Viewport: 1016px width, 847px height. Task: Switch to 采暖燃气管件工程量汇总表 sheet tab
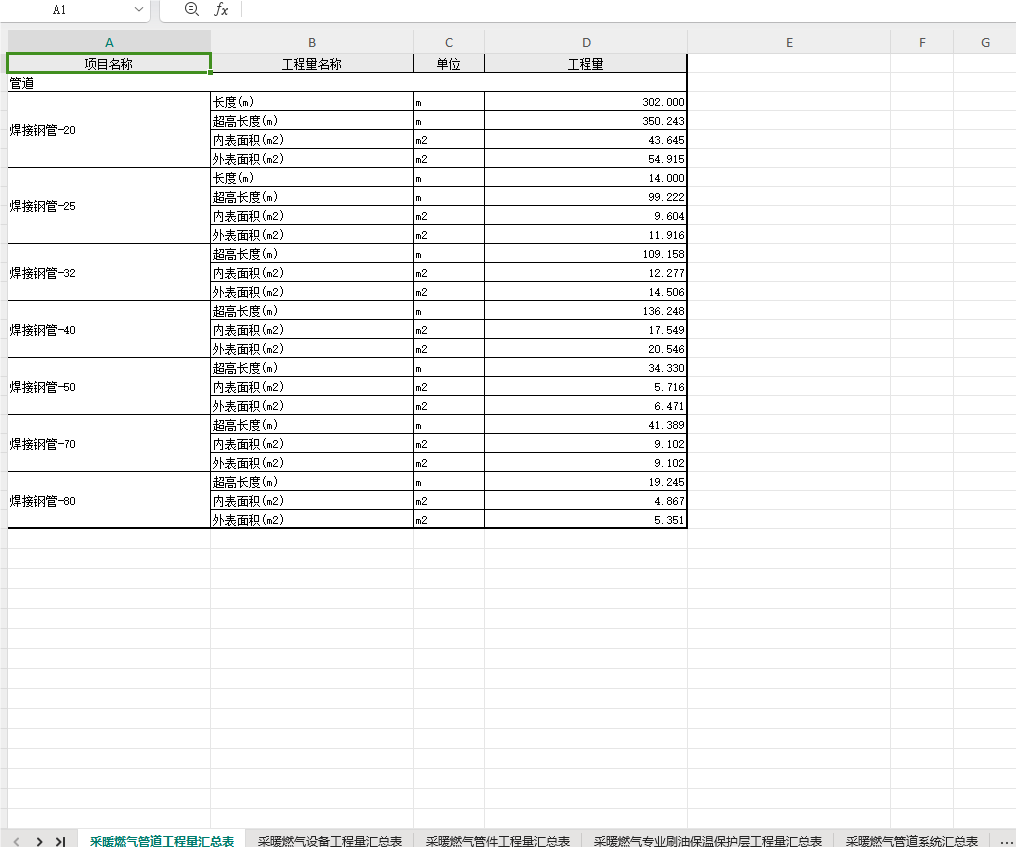498,841
